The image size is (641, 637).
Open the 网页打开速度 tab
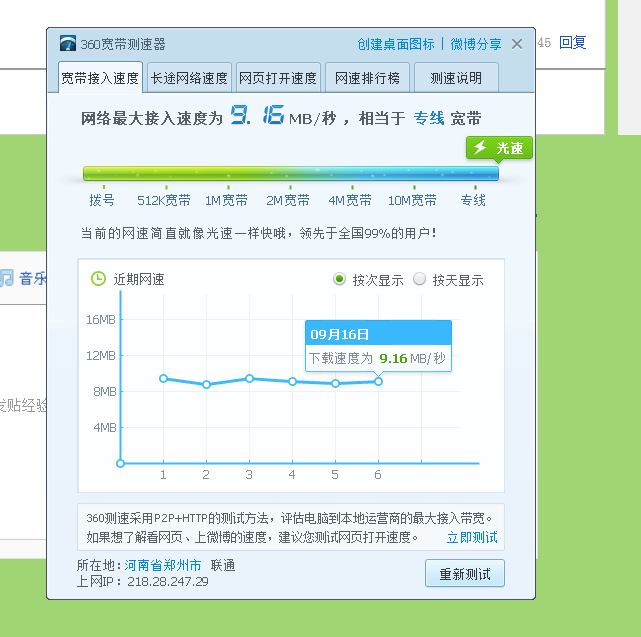pos(278,78)
